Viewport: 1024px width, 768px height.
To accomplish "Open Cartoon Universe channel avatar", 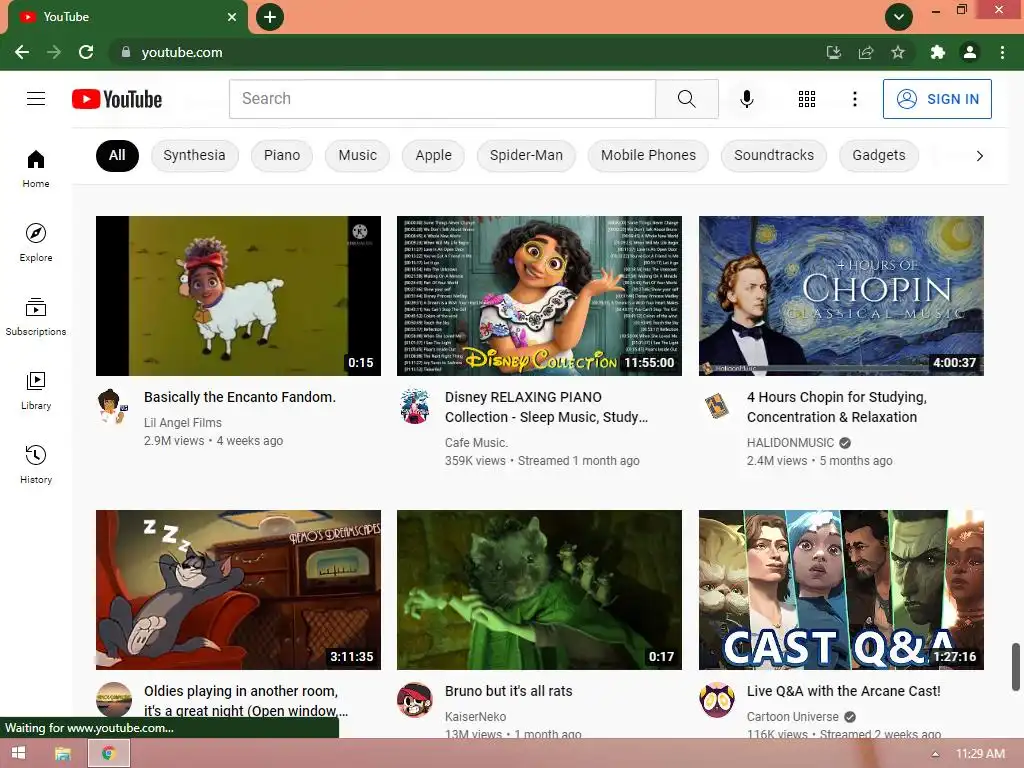I will point(716,700).
